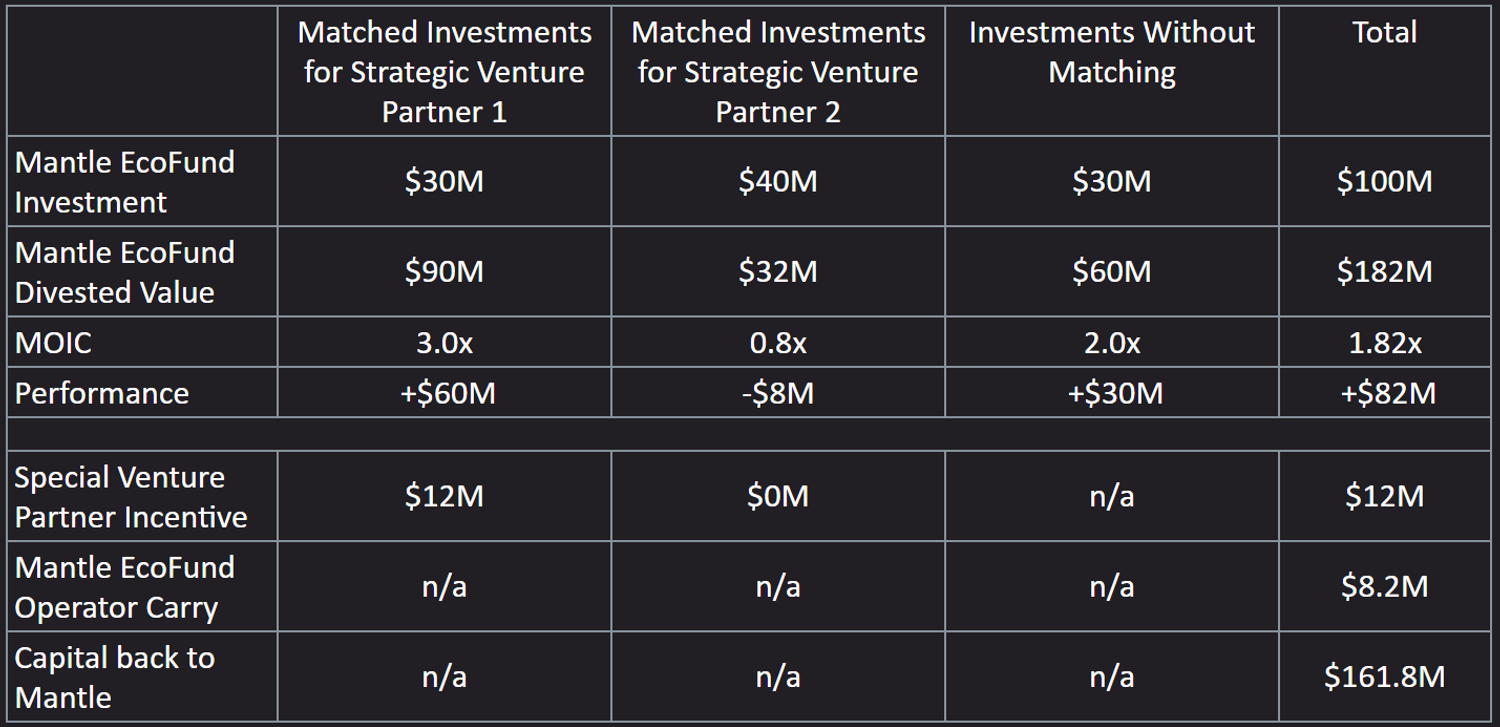
Task: Select the $100M total investment cell
Action: 1385,181
